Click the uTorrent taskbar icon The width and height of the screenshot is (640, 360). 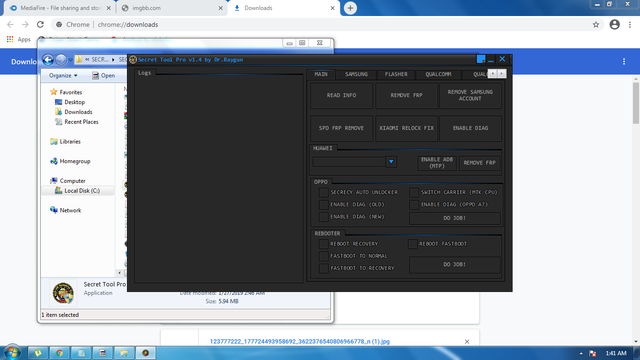(x=38, y=353)
